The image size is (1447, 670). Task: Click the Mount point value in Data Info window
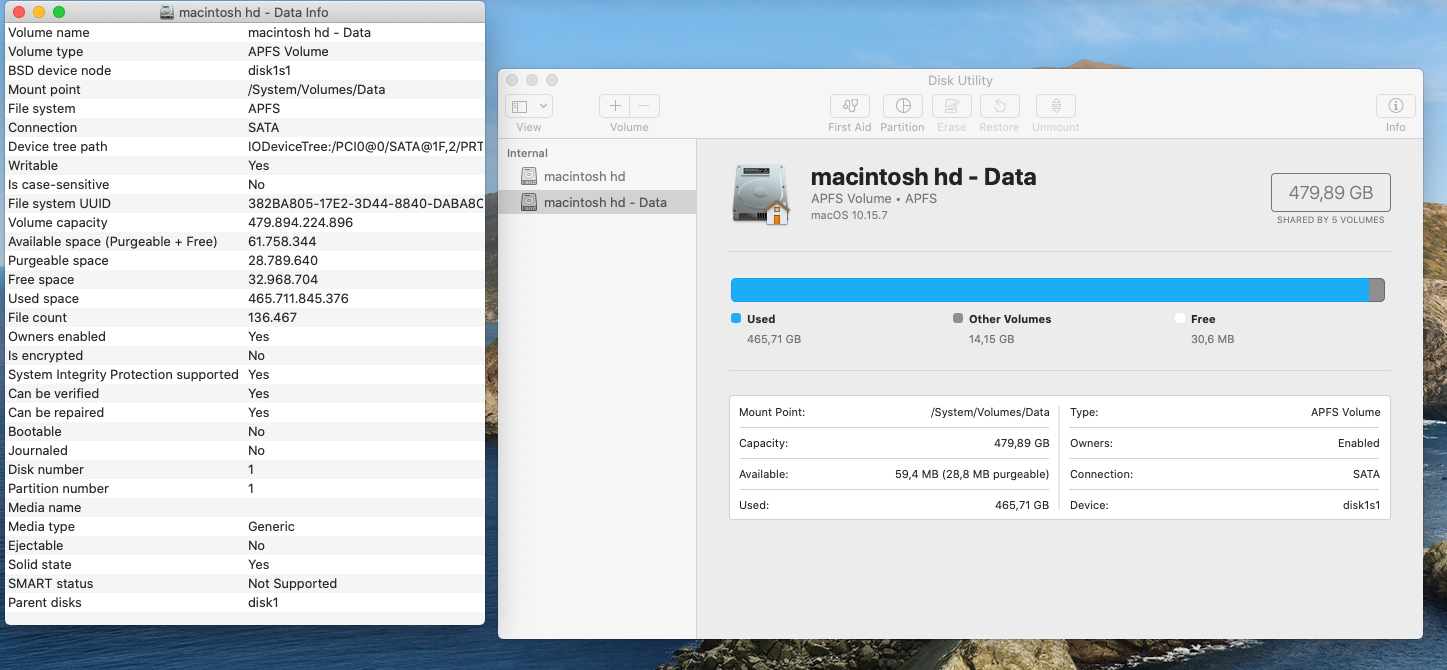tap(316, 90)
